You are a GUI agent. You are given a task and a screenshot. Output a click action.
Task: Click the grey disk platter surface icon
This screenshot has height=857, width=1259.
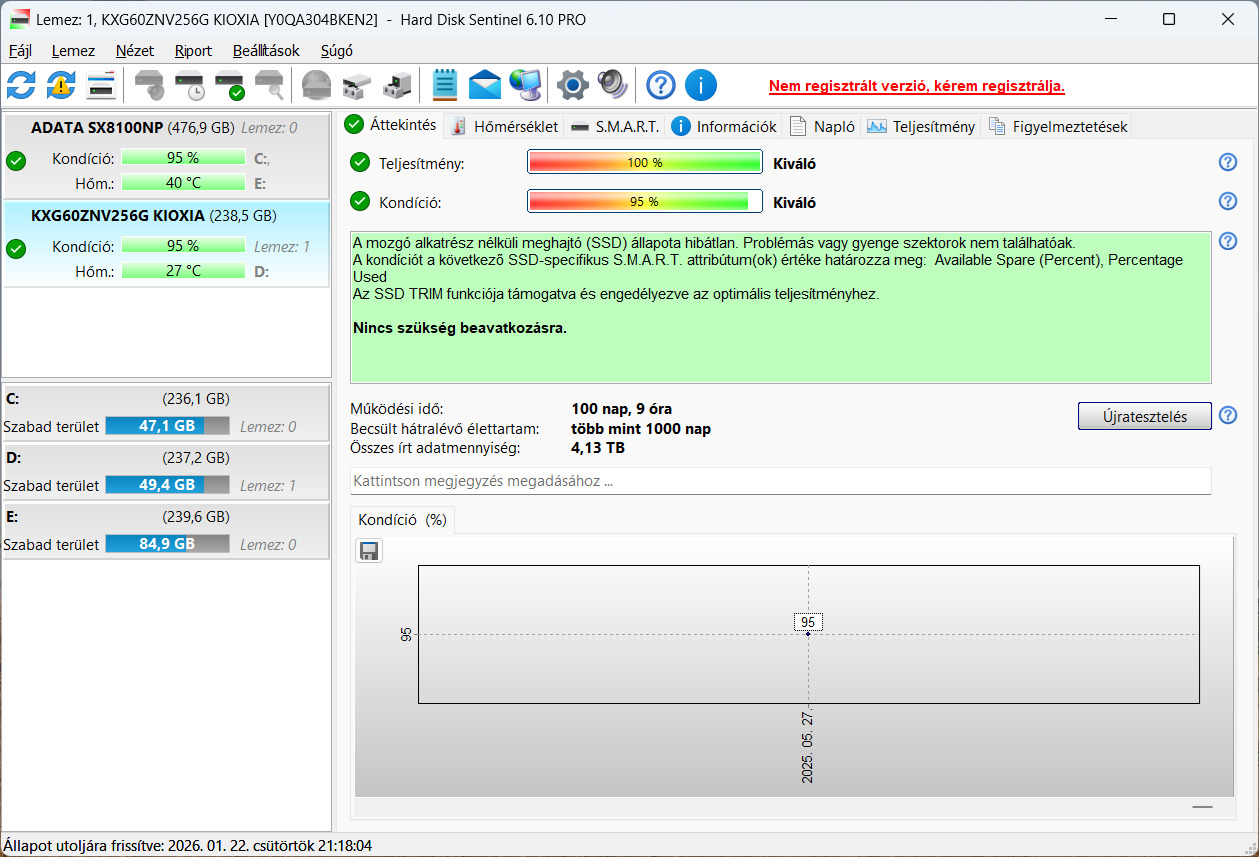point(316,85)
